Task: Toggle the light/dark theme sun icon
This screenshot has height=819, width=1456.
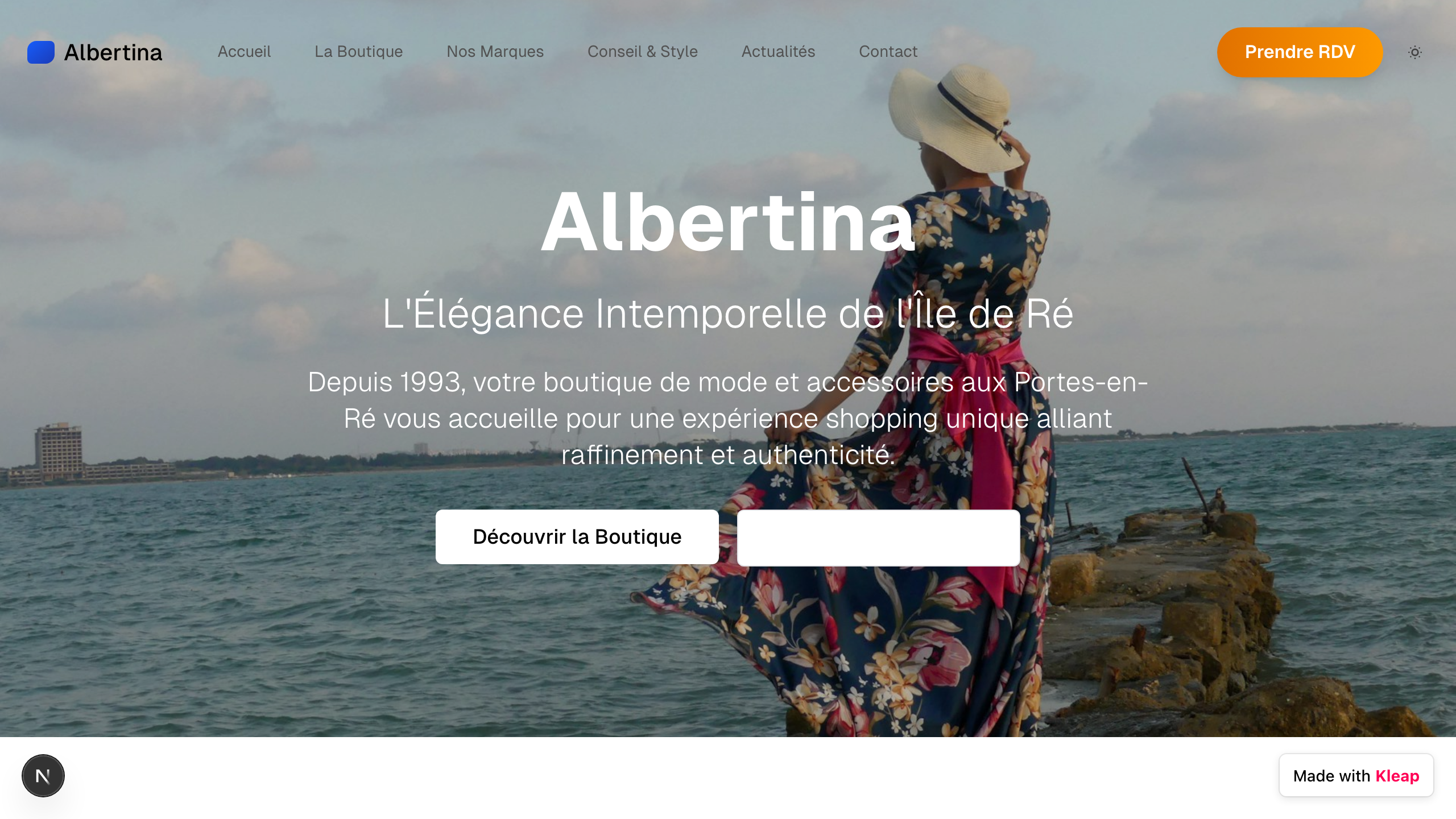Action: (1415, 52)
